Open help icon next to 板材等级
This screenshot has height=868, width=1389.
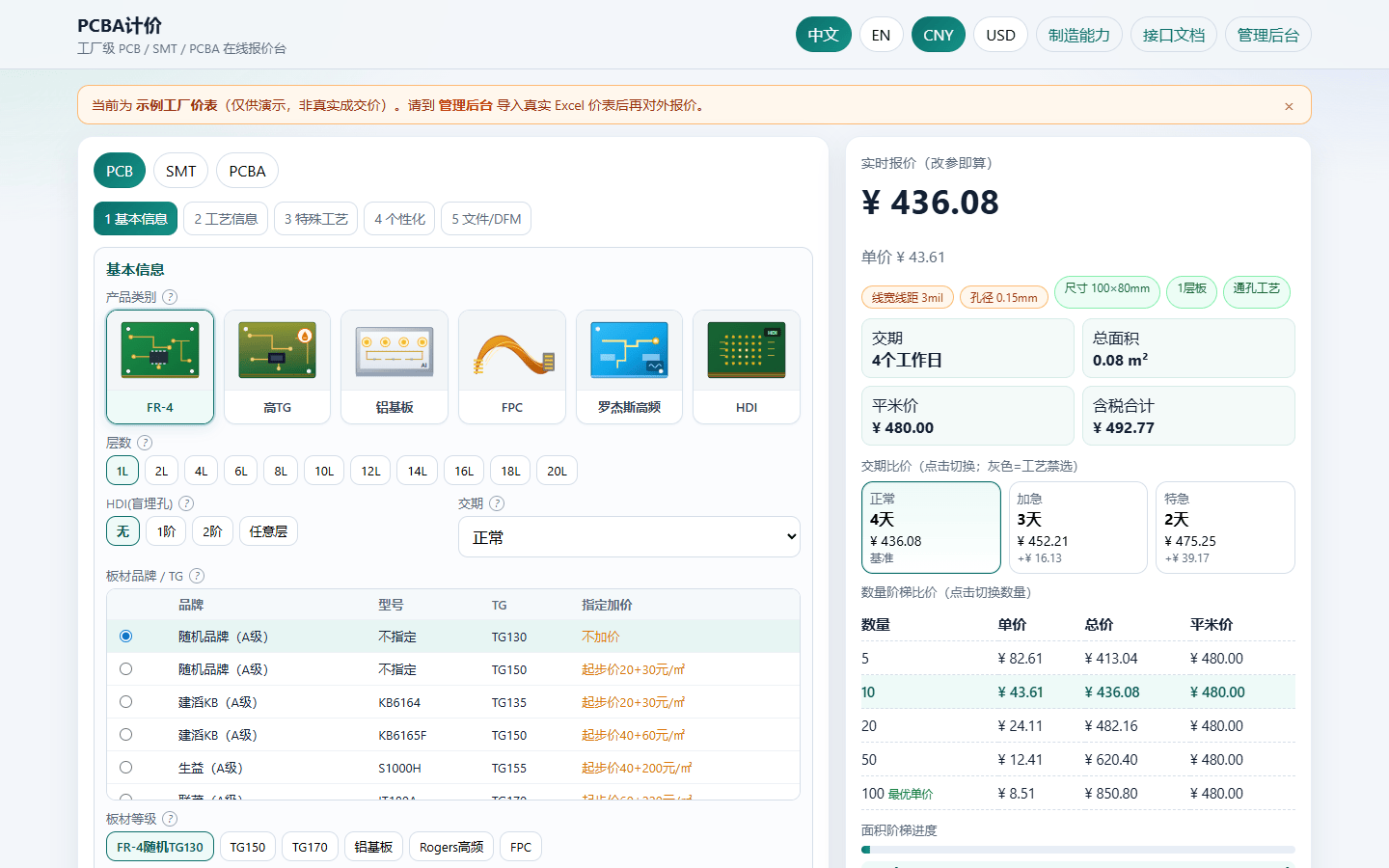170,819
